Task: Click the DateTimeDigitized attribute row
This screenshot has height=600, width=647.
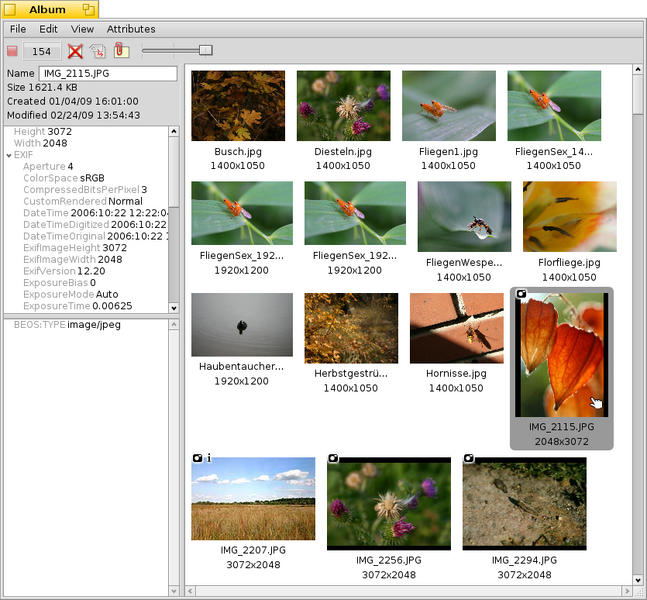Action: pyautogui.click(x=95, y=224)
